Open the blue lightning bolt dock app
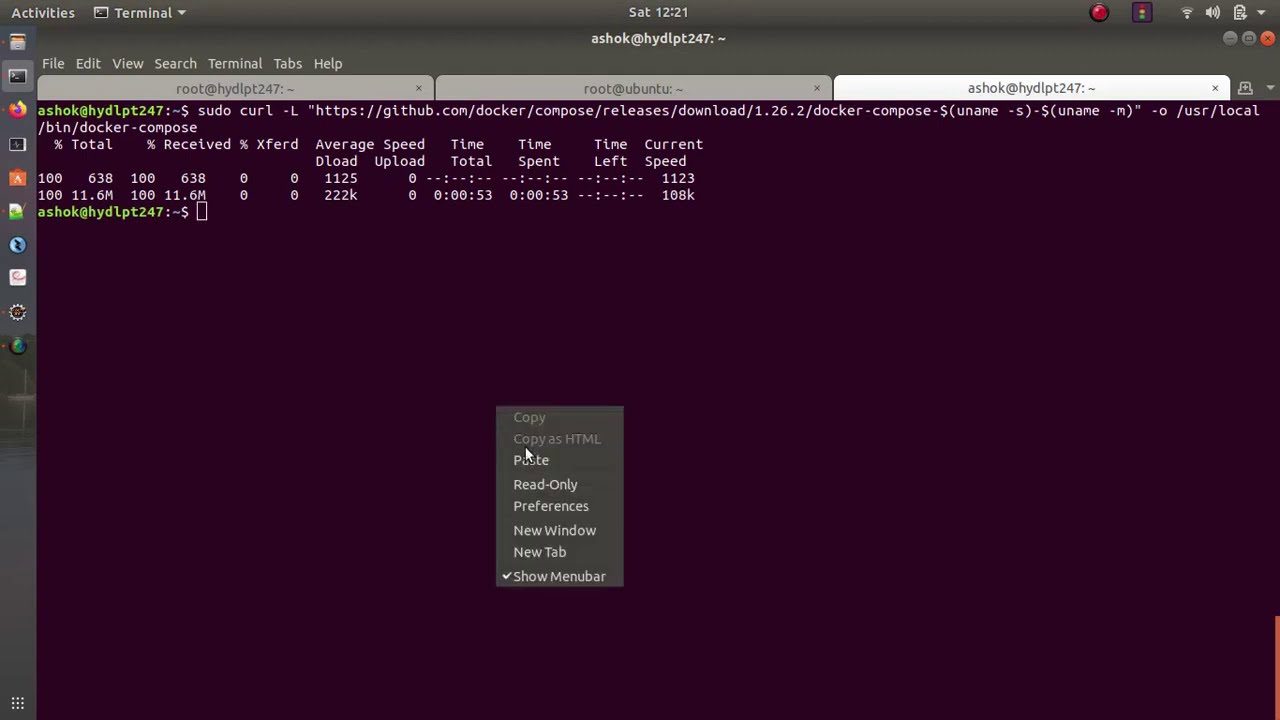Screen dimensions: 1280x720 [x=17, y=245]
